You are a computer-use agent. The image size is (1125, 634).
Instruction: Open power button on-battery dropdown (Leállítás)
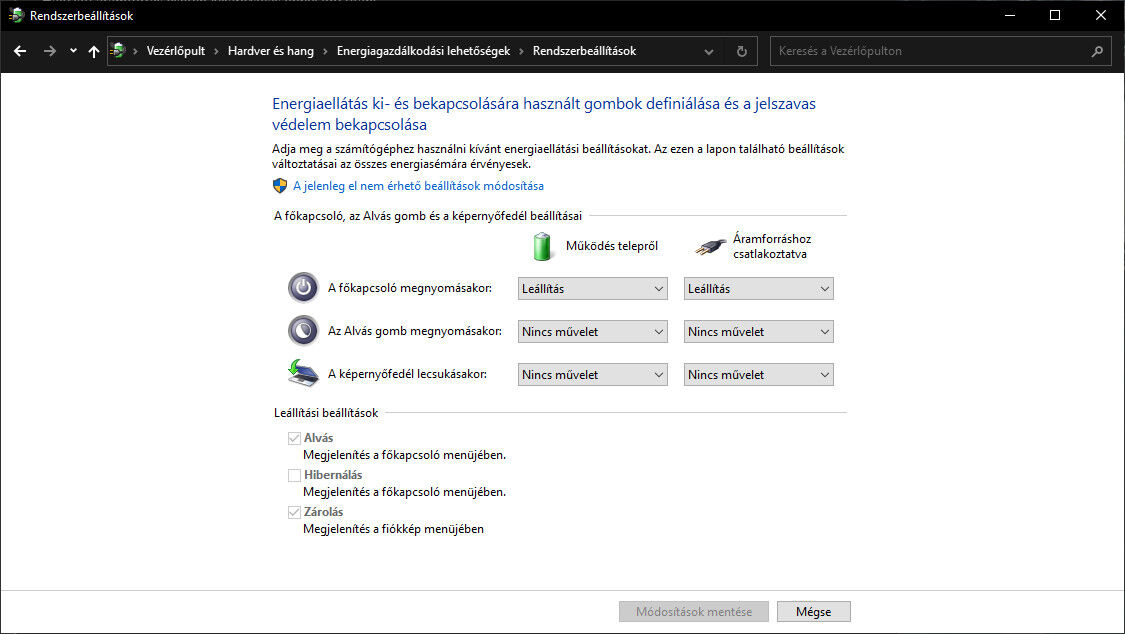(x=593, y=288)
